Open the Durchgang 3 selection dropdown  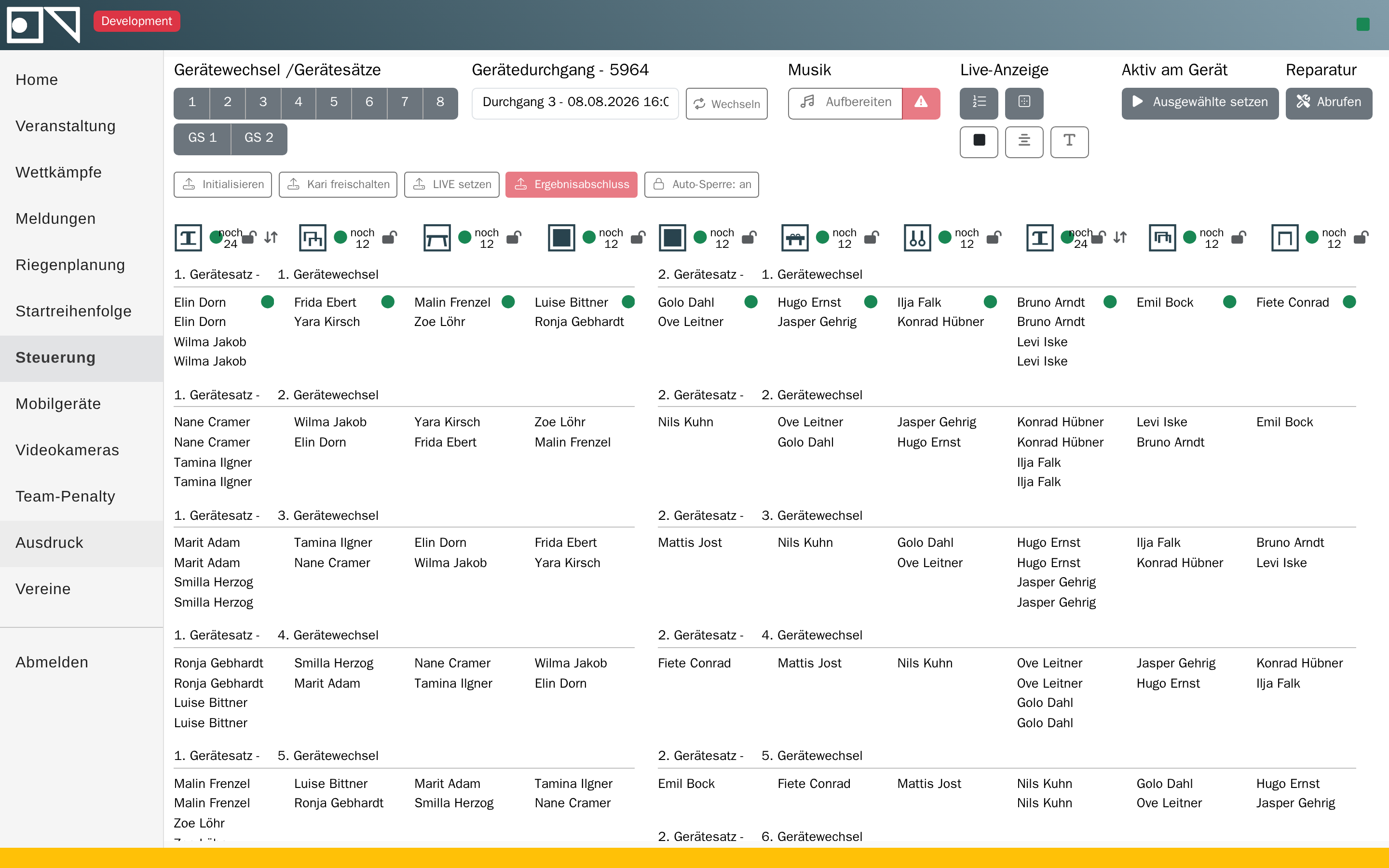pyautogui.click(x=575, y=103)
